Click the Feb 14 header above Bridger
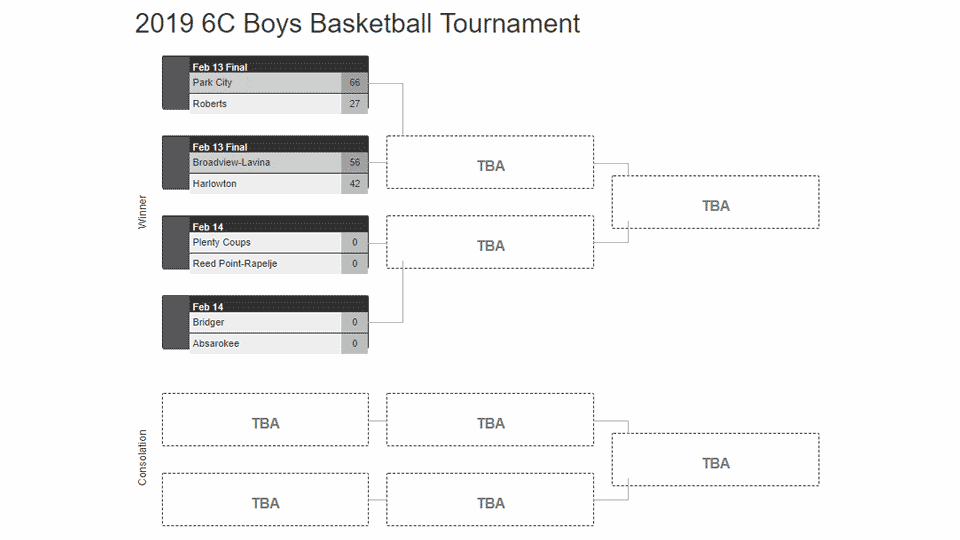Viewport: 960px width, 540px height. coord(208,307)
